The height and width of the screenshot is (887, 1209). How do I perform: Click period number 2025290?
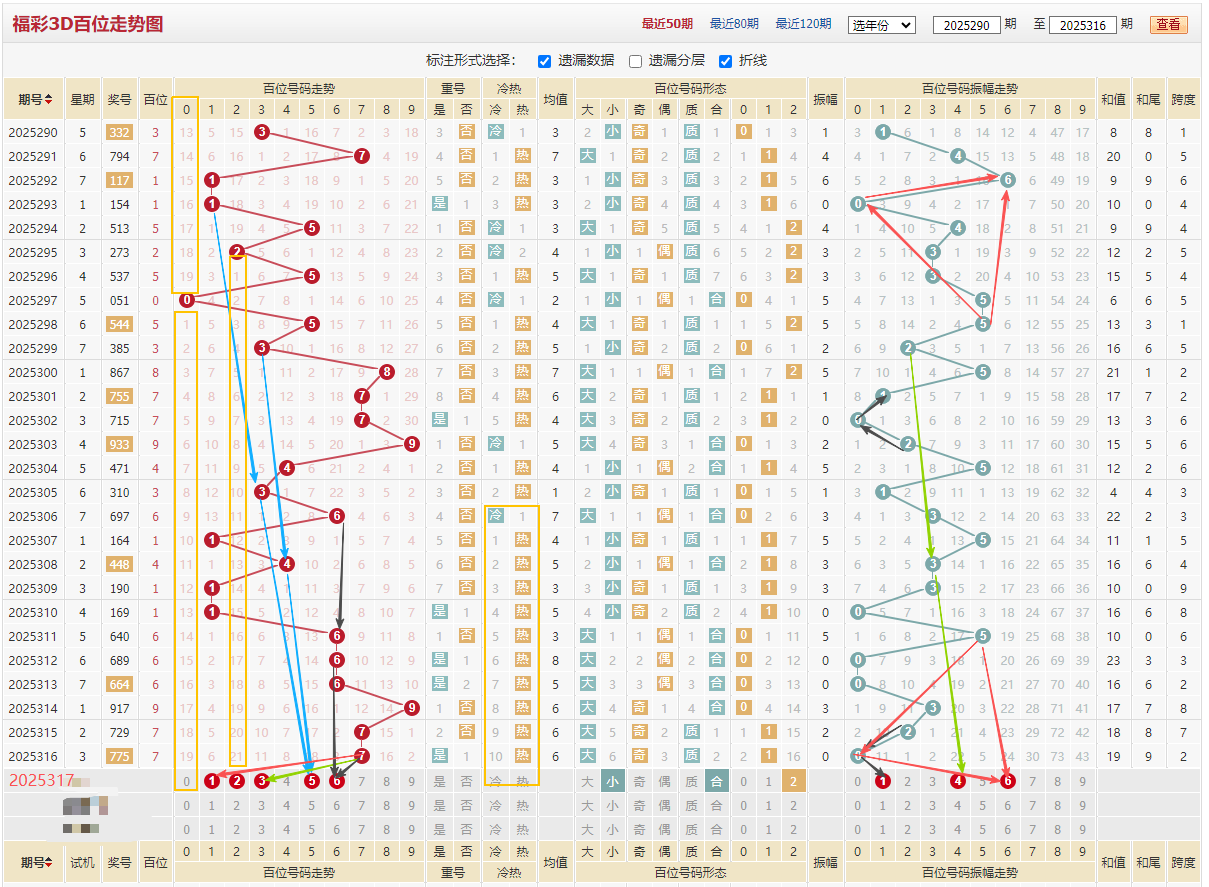[x=33, y=132]
